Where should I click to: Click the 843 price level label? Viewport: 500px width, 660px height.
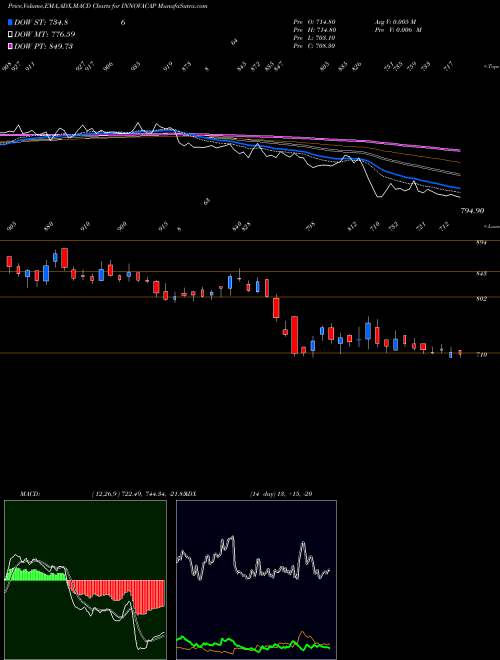481,274
